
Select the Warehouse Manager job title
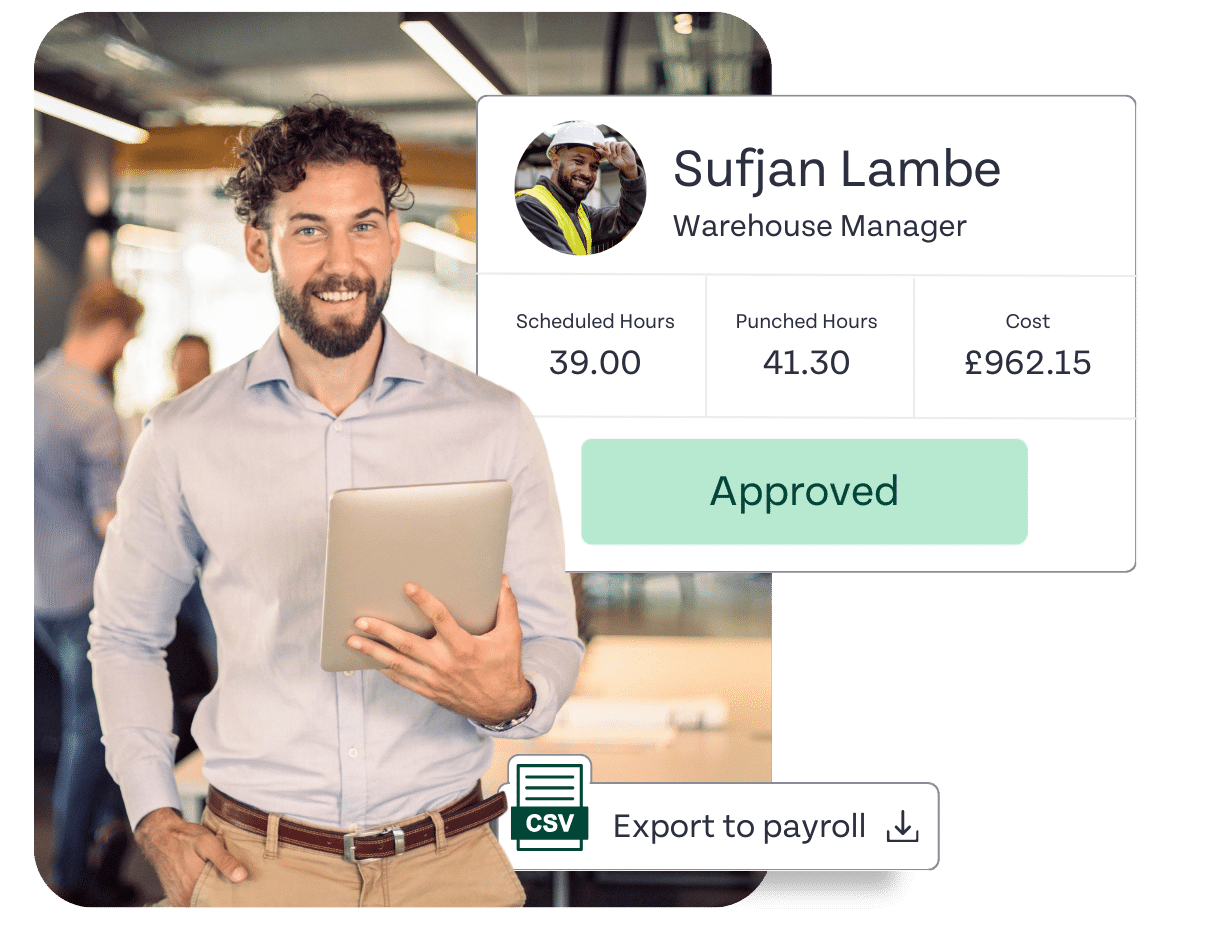pos(819,226)
